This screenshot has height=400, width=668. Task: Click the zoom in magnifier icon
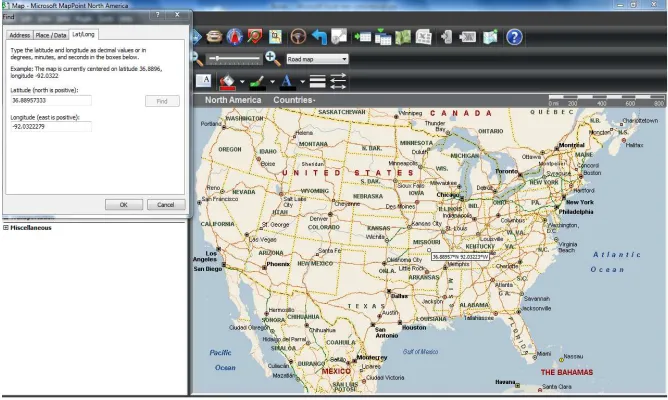tap(273, 58)
